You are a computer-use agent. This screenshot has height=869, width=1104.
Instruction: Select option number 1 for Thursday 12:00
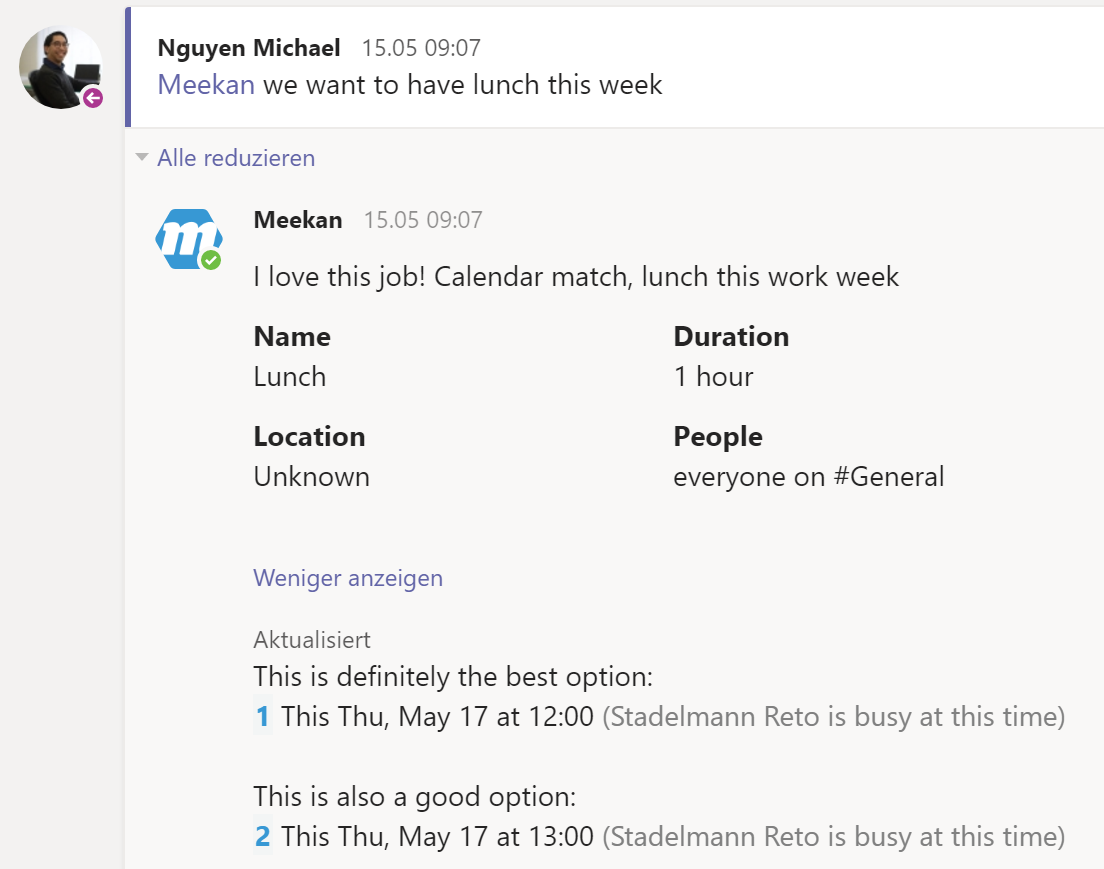(263, 717)
